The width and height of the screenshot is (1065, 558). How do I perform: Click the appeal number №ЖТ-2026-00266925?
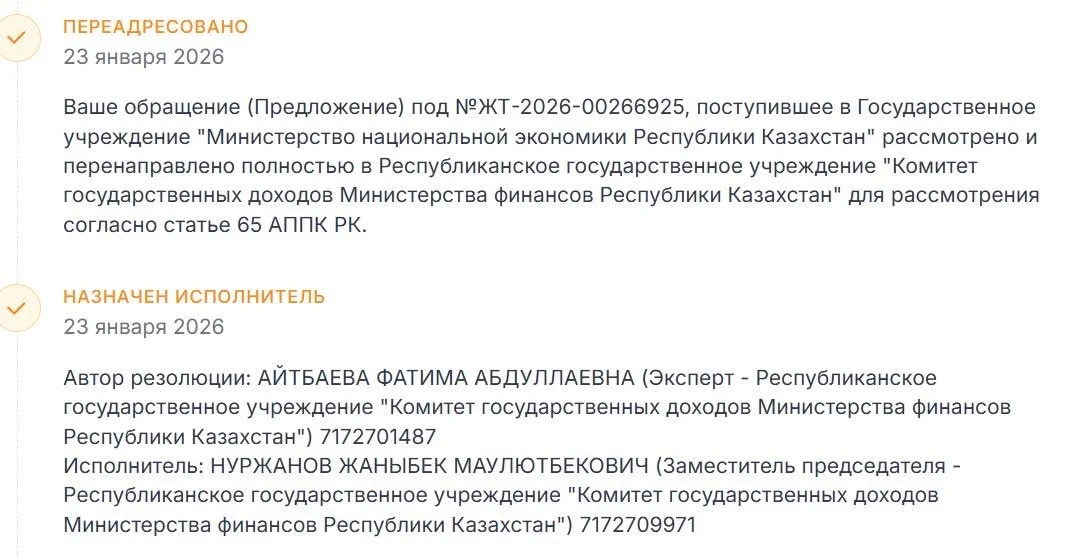(x=571, y=107)
